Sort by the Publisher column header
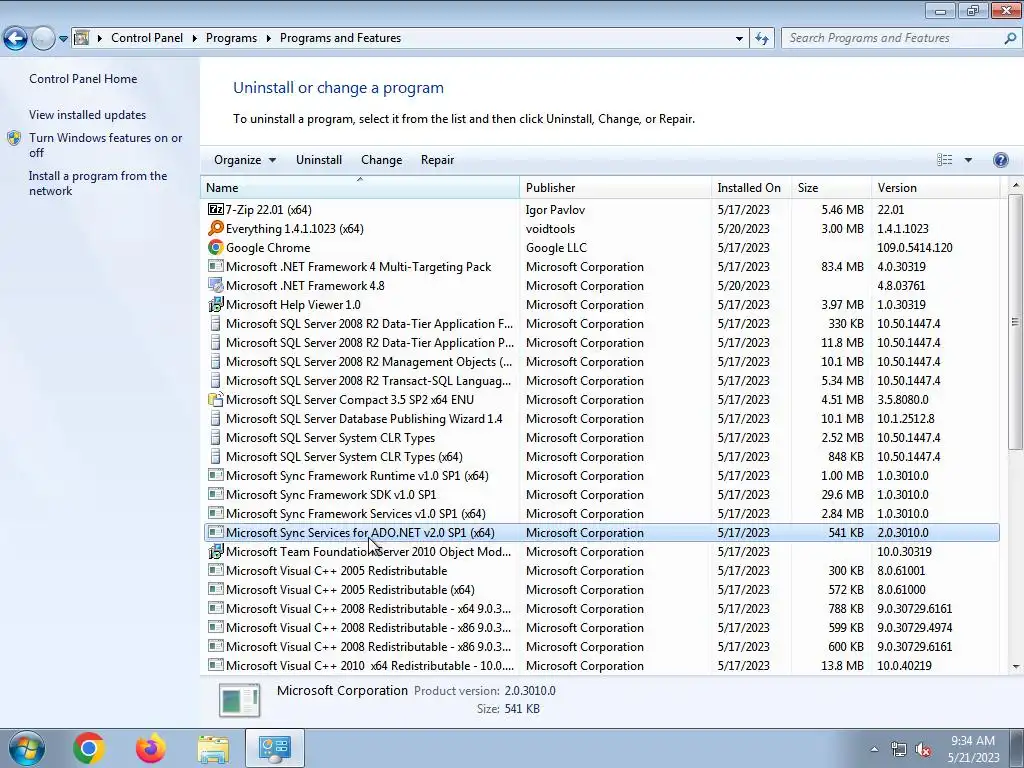Image resolution: width=1024 pixels, height=768 pixels. coord(616,187)
